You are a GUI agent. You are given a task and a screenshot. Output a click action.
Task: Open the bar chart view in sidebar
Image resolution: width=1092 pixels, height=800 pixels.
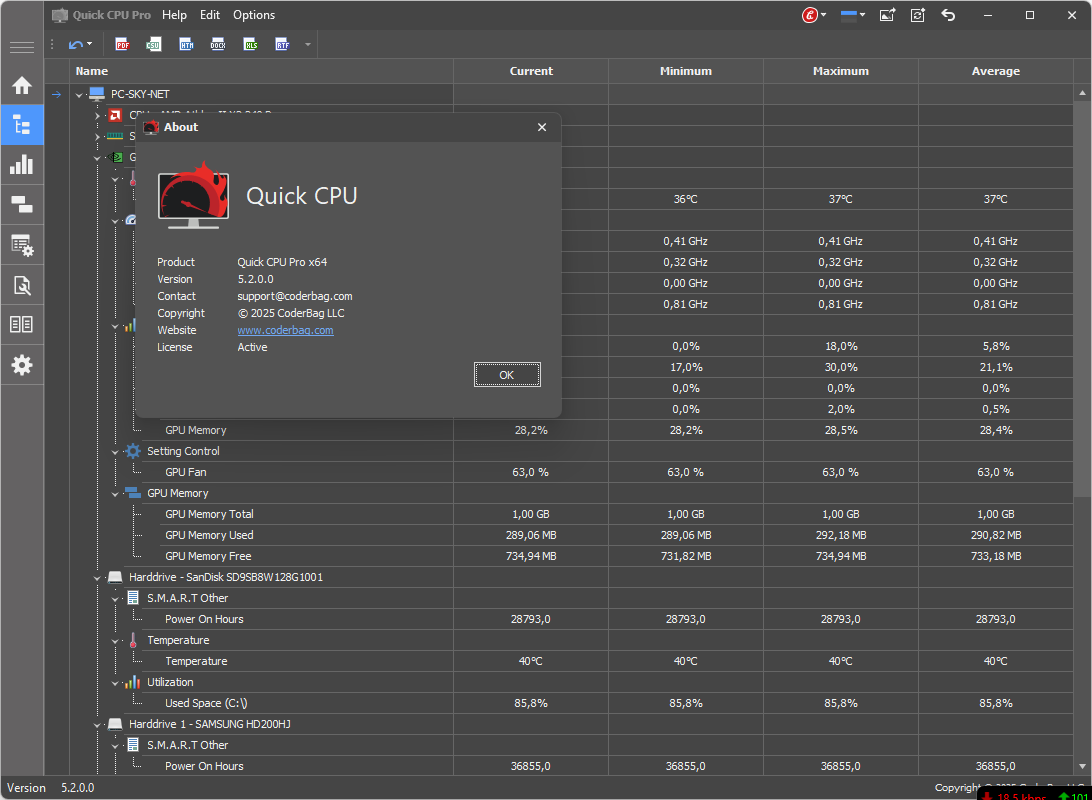click(x=22, y=165)
